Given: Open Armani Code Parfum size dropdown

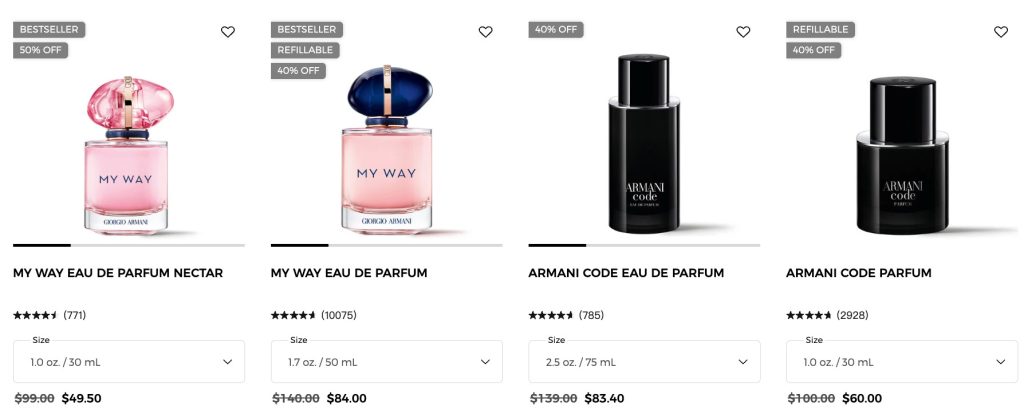Looking at the screenshot, I should (902, 362).
